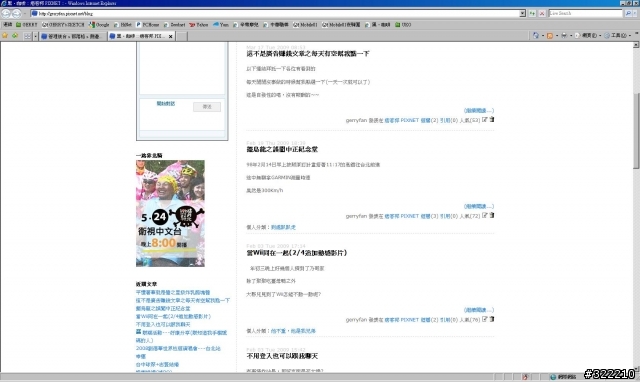
Task: Open the address bar history dropdown
Action: click(522, 13)
